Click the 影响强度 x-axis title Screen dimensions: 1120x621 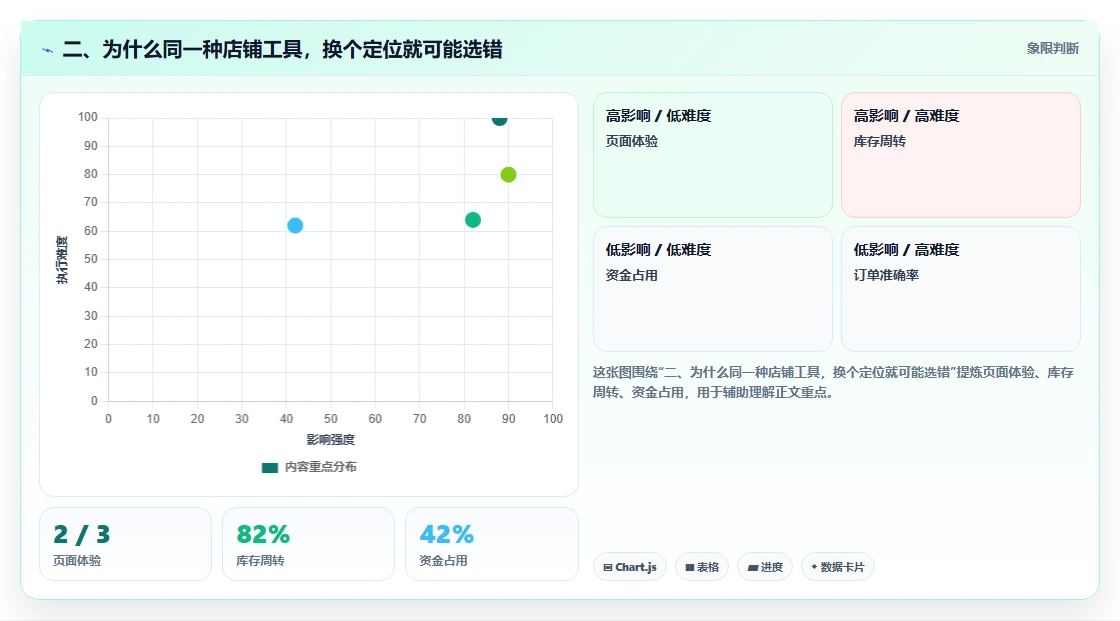coord(331,439)
